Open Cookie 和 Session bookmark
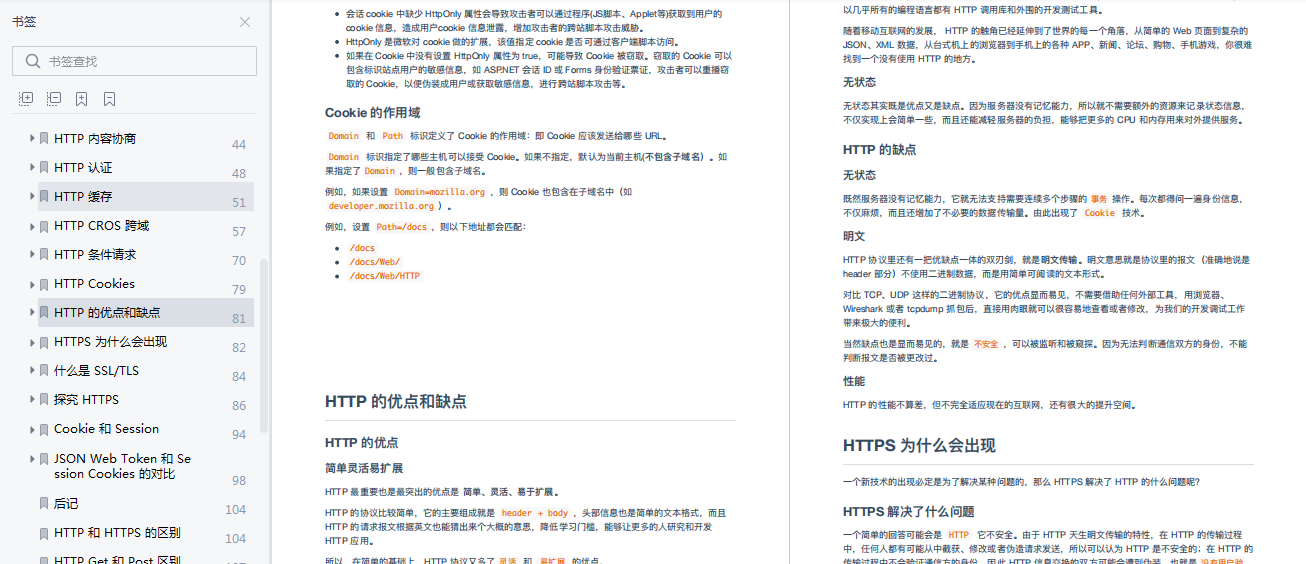The image size is (1306, 564). [x=106, y=428]
